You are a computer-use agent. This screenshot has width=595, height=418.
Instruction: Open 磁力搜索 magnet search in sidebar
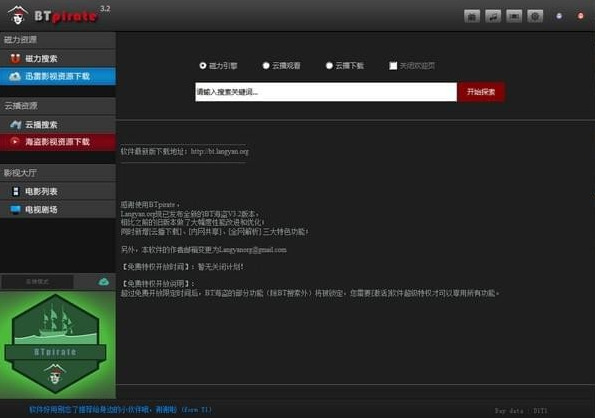58,58
